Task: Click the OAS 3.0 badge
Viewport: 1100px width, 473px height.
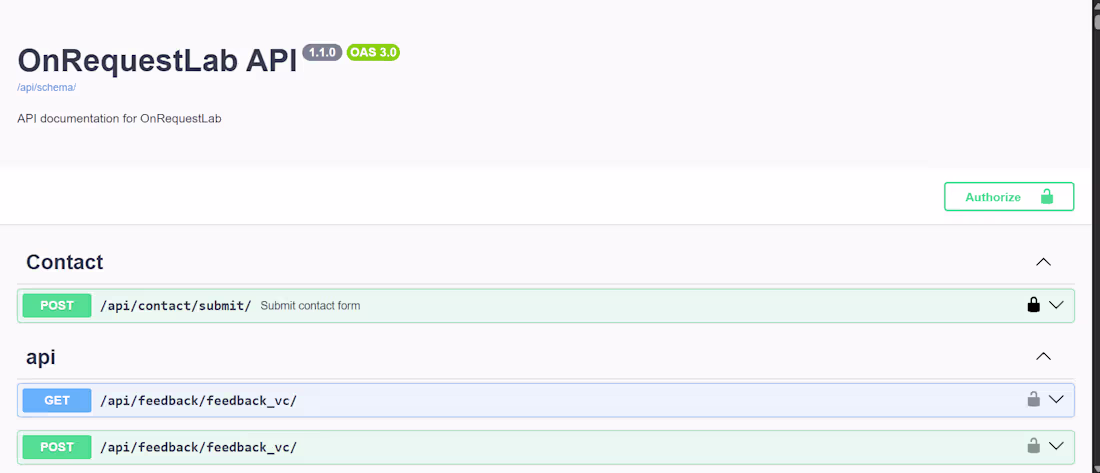Action: (x=373, y=52)
